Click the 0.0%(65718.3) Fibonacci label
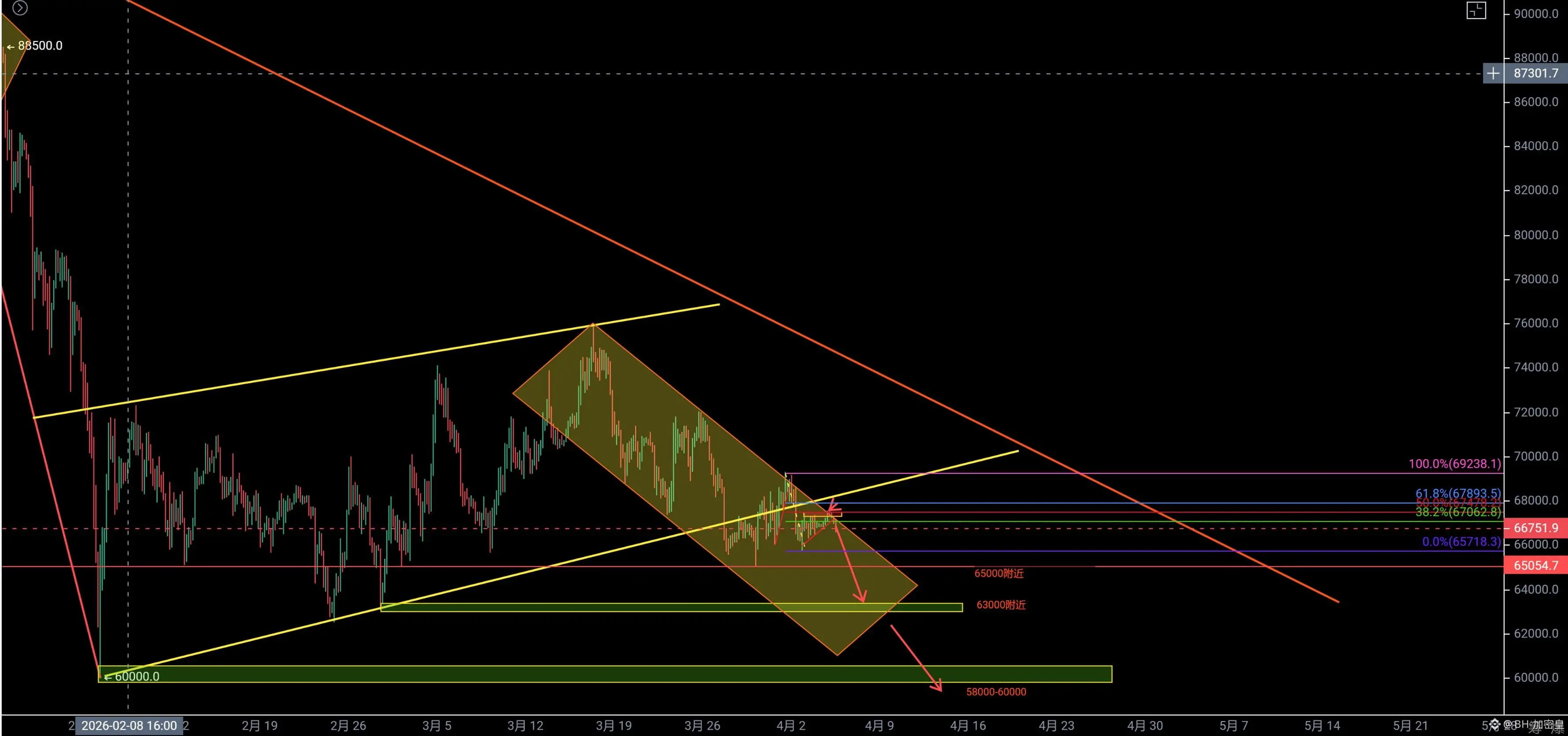1568x736 pixels. pyautogui.click(x=1461, y=542)
